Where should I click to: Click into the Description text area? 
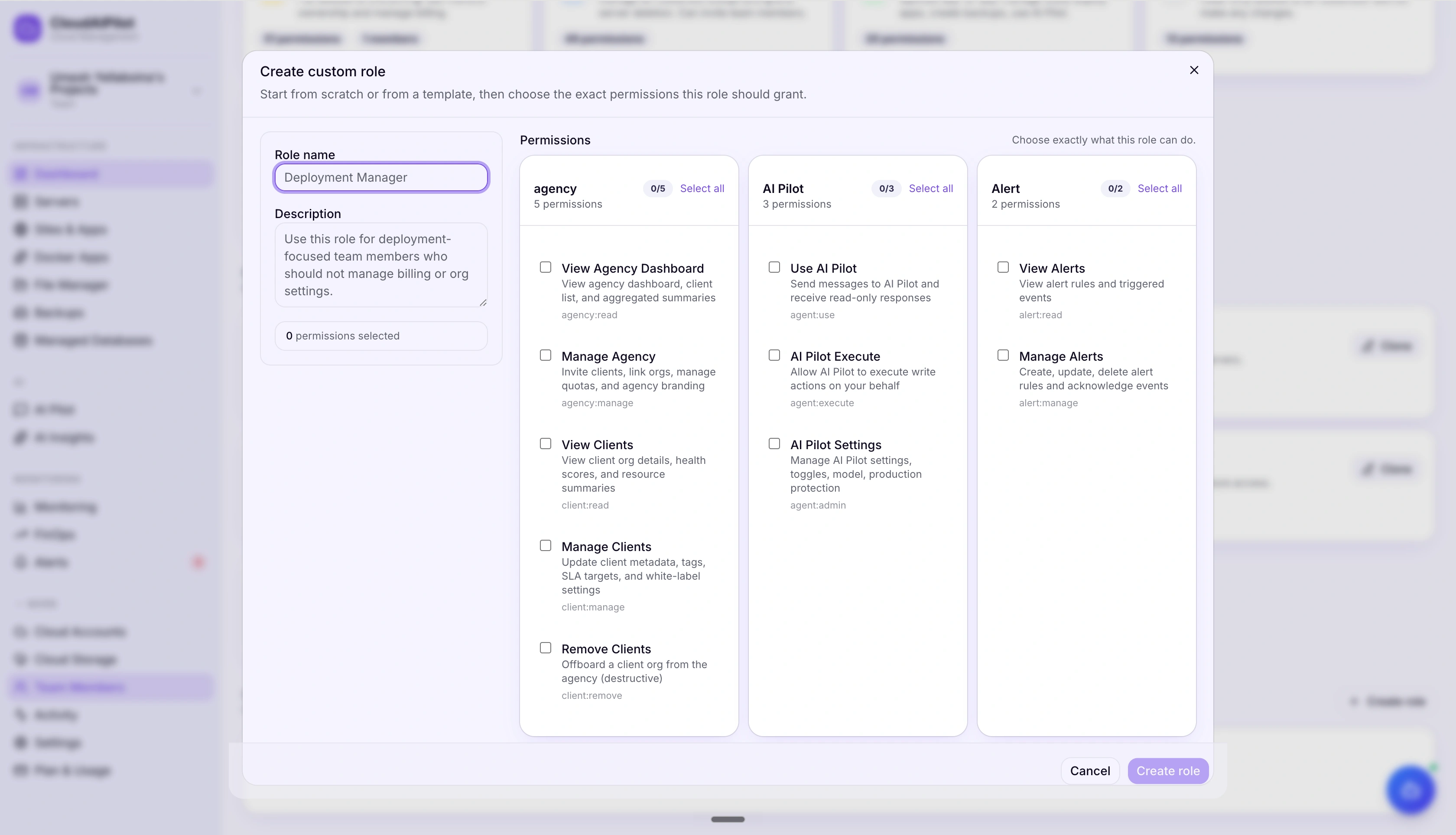(381, 265)
